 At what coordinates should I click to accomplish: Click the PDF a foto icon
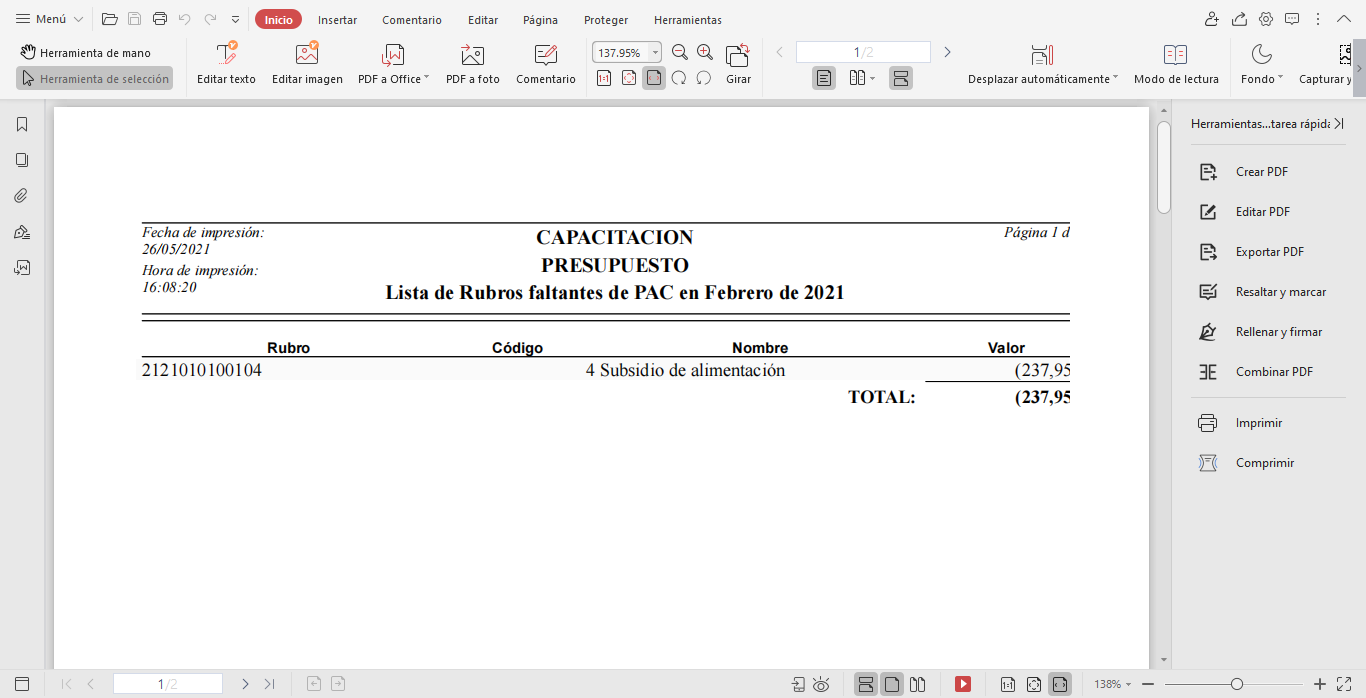(472, 56)
